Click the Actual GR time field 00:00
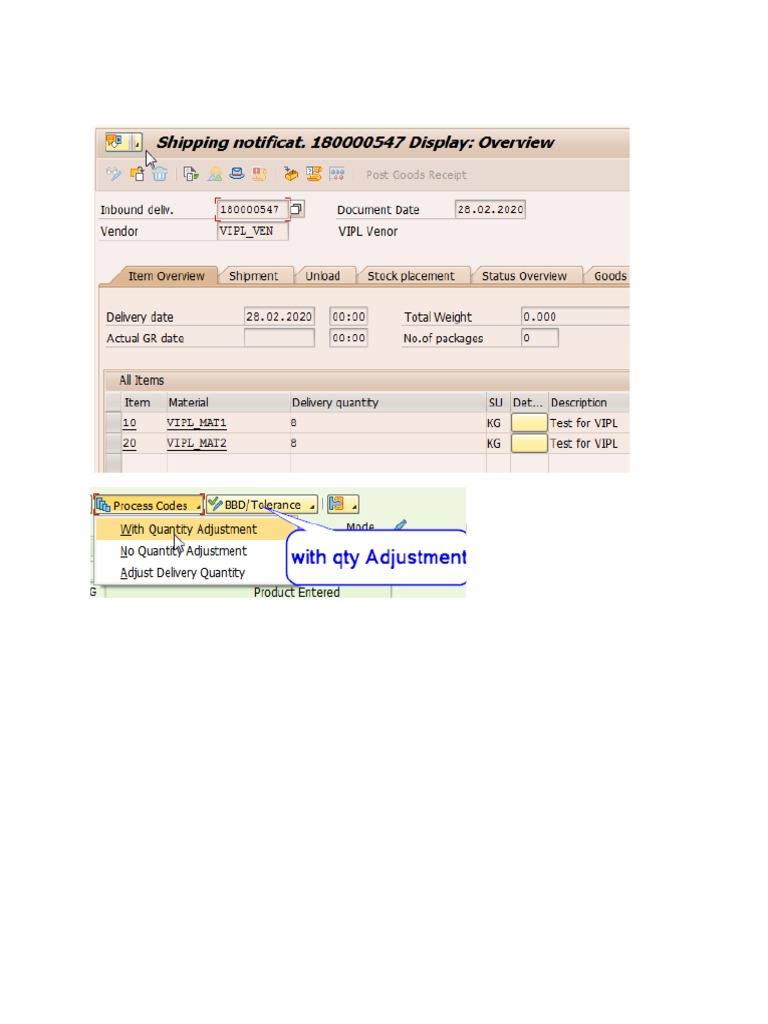This screenshot has width=768, height=1024. pyautogui.click(x=348, y=338)
